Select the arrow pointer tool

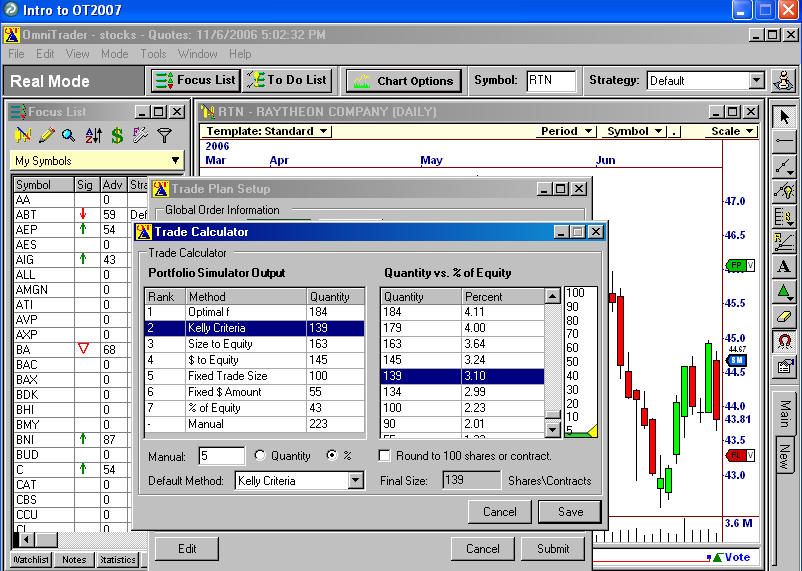pyautogui.click(x=784, y=117)
